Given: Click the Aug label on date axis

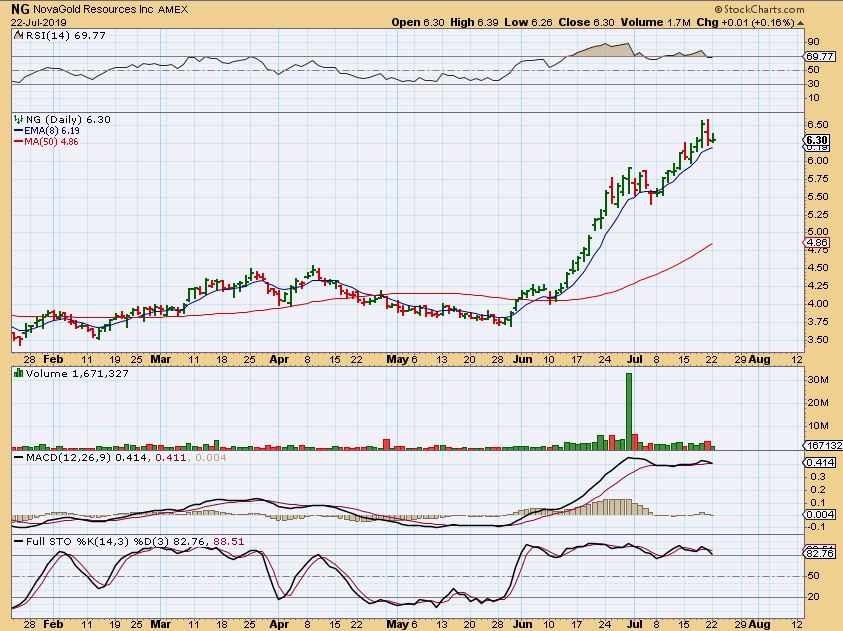Looking at the screenshot, I should (x=761, y=357).
